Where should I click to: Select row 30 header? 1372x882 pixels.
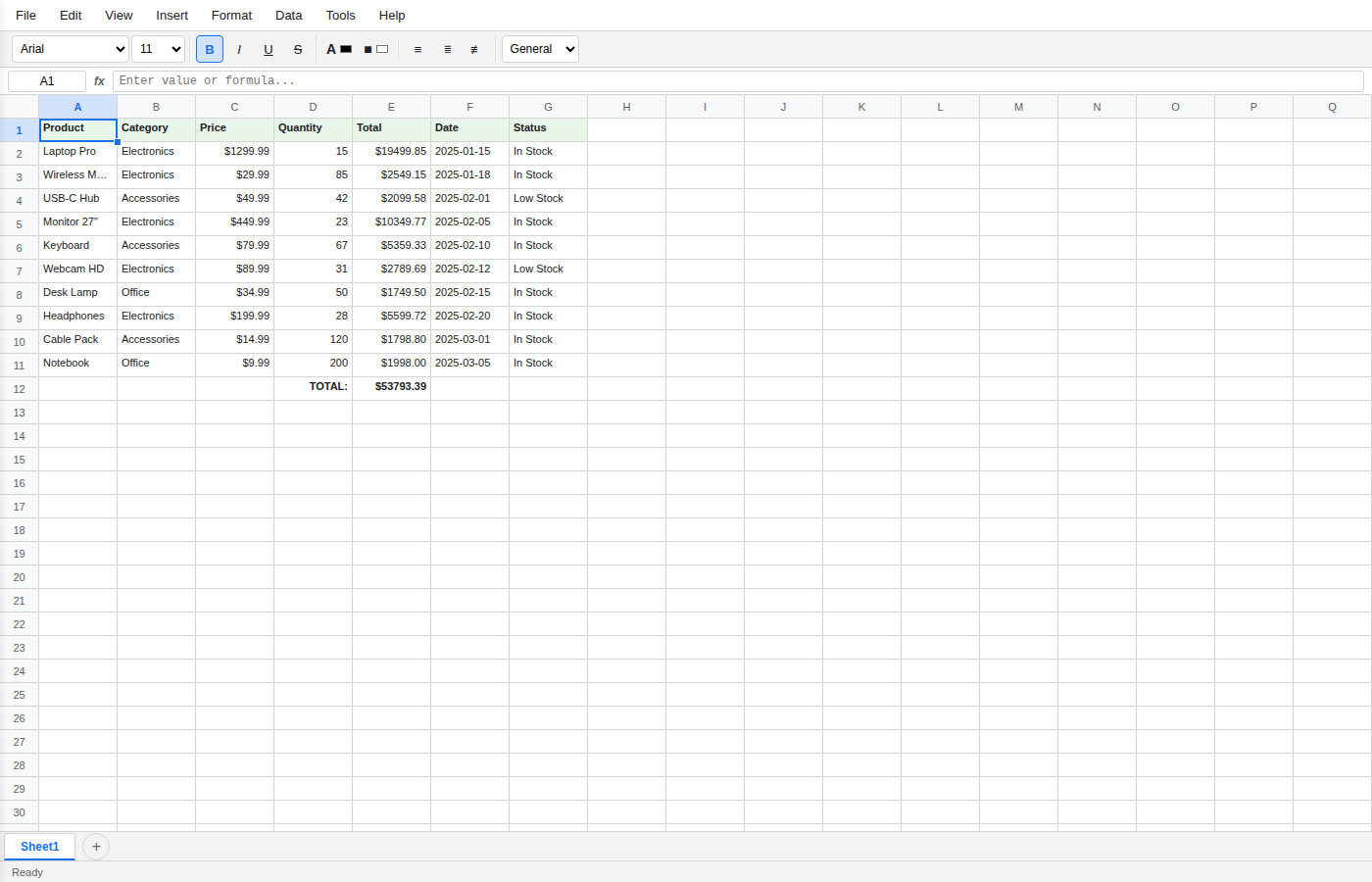point(20,812)
